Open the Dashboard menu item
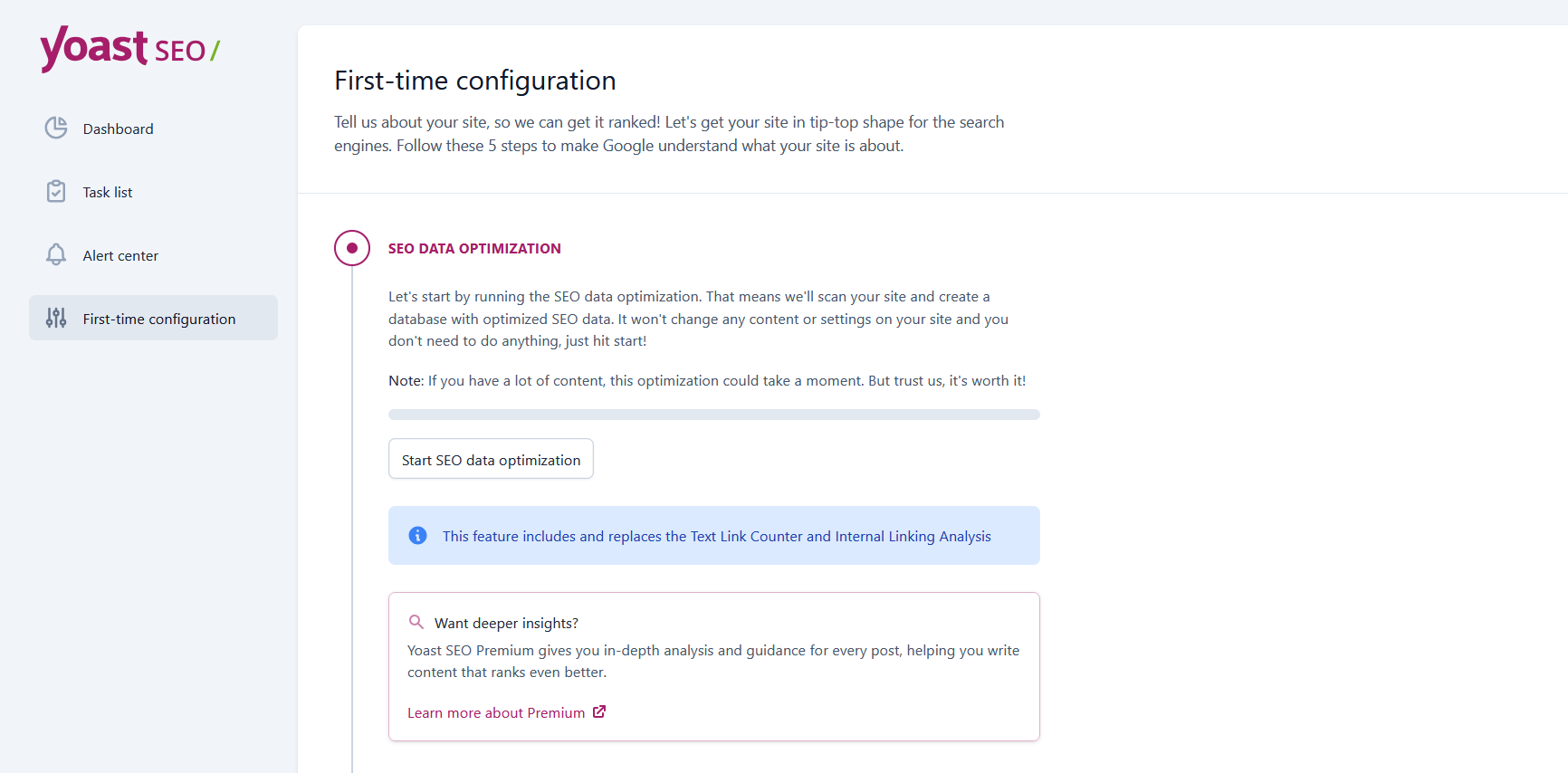This screenshot has width=1568, height=773. tap(118, 129)
